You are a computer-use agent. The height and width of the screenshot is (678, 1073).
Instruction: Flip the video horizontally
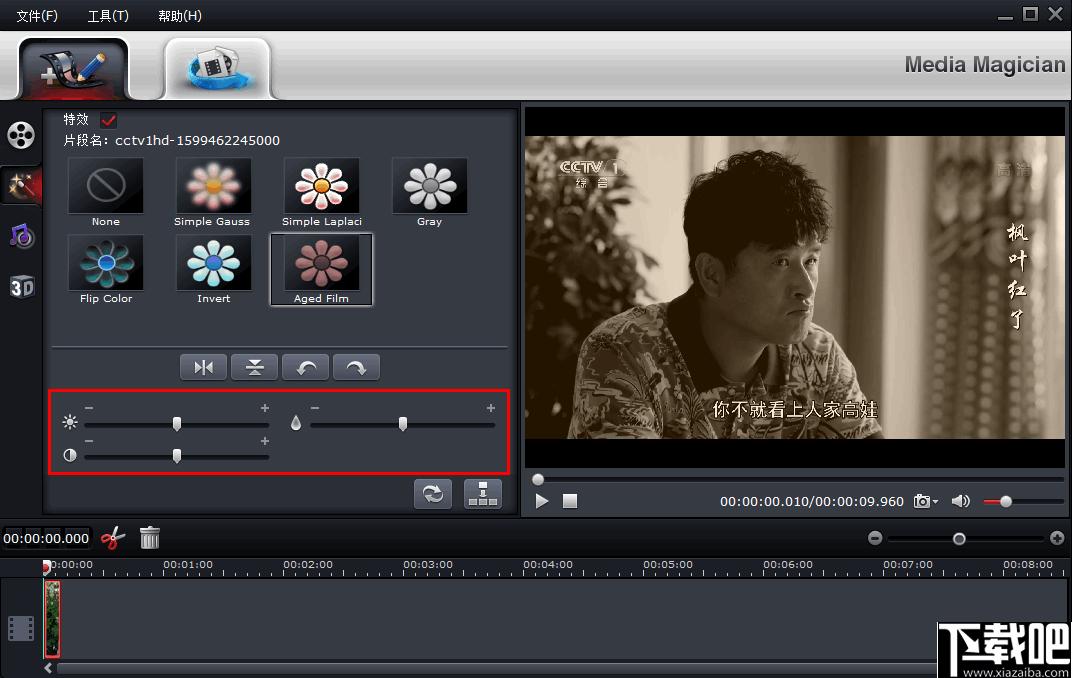coord(203,367)
